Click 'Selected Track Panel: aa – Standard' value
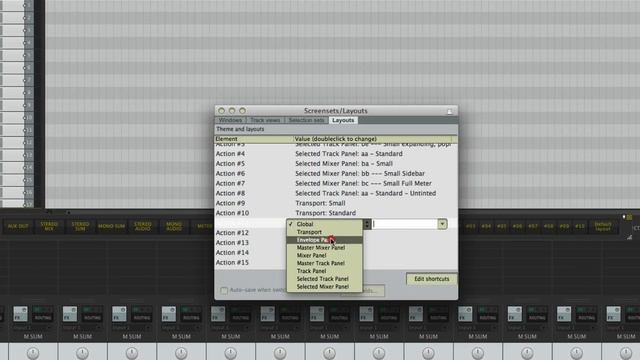This screenshot has height=360, width=640. (x=349, y=154)
